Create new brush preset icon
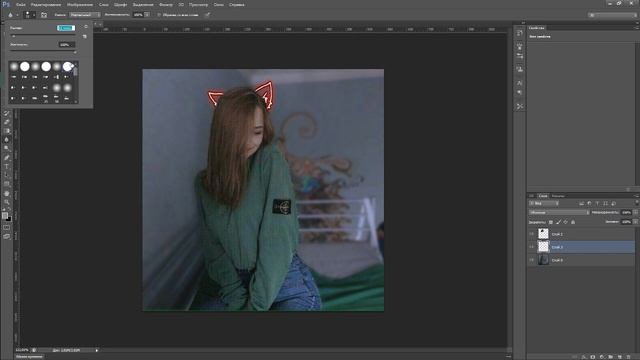Viewport: 640px width, 360px height. pos(85,36)
